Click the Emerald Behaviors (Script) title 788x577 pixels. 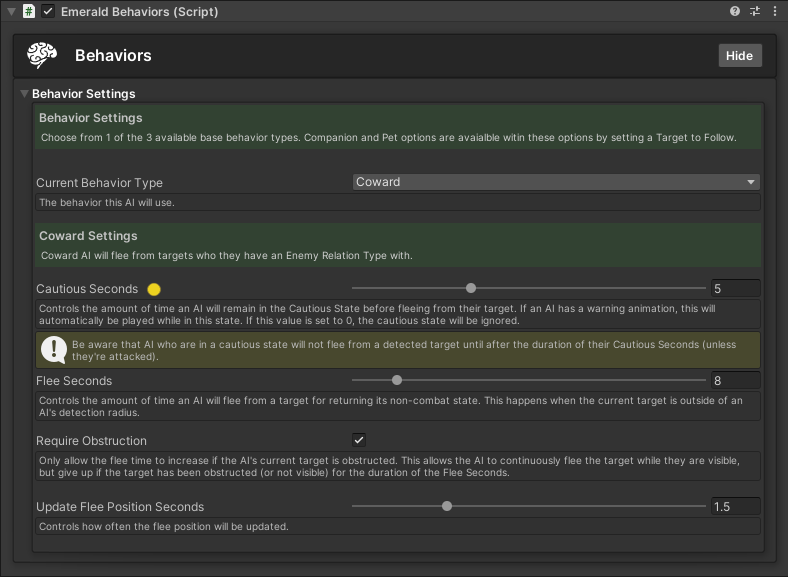coord(139,12)
